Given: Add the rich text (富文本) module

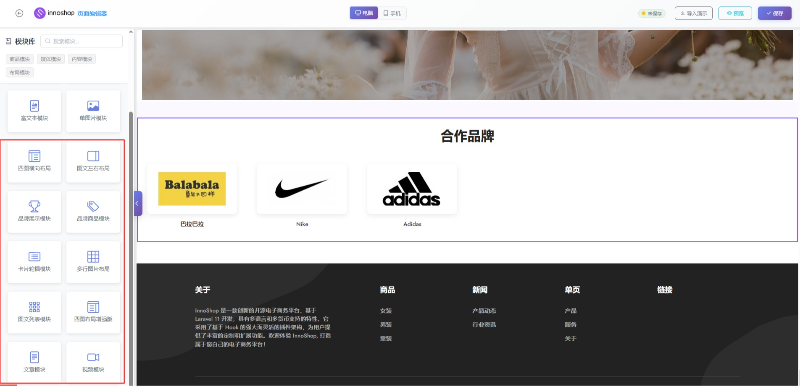Looking at the screenshot, I should click(34, 111).
